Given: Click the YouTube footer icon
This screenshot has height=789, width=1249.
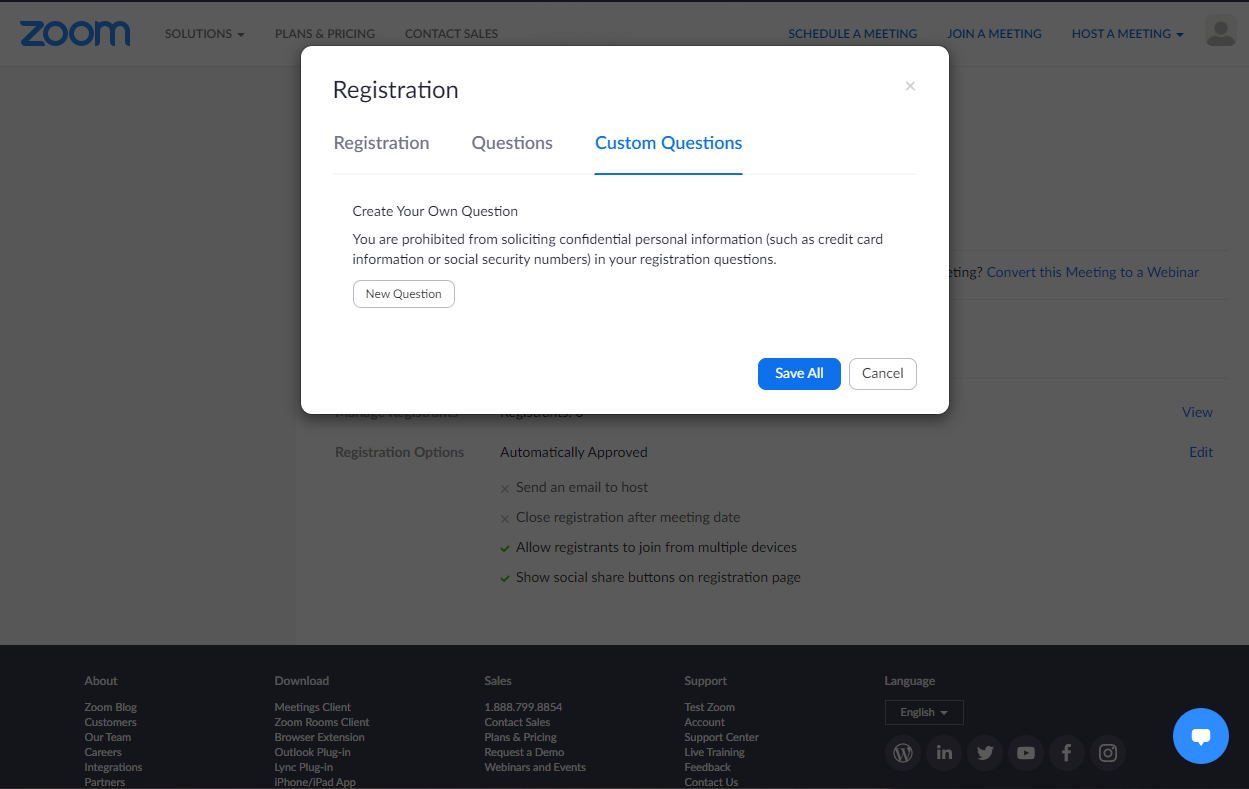Looking at the screenshot, I should click(x=1026, y=753).
